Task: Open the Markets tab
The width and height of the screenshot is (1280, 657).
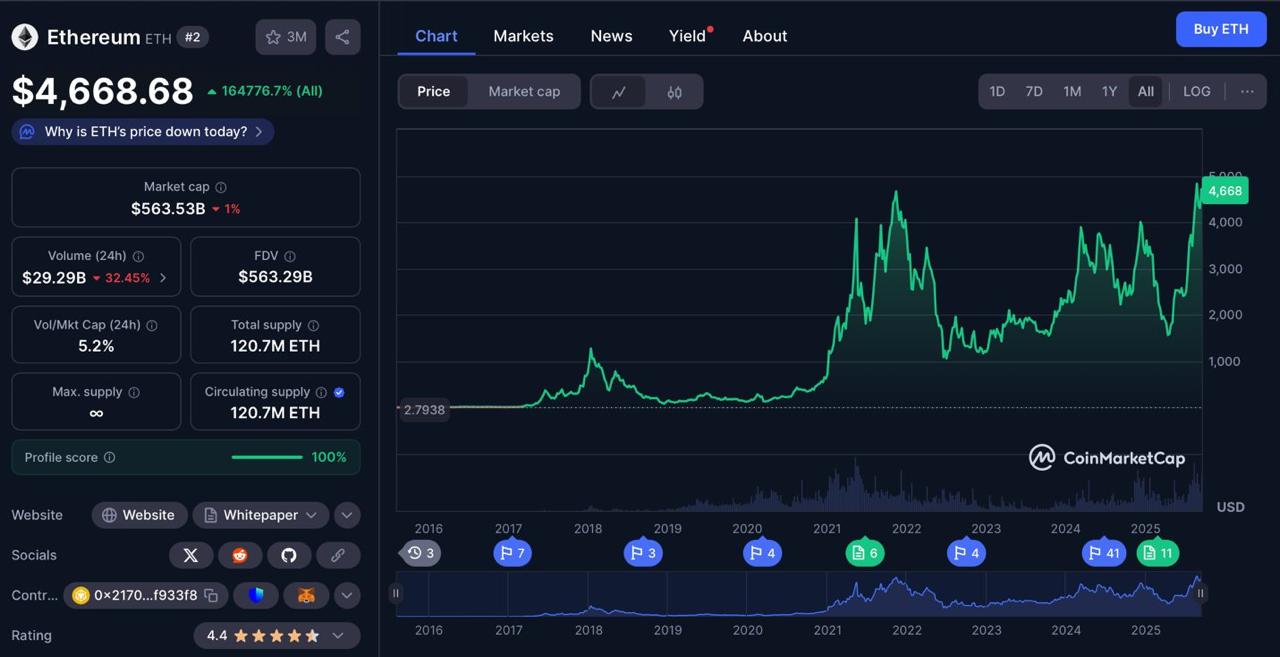Action: 523,36
